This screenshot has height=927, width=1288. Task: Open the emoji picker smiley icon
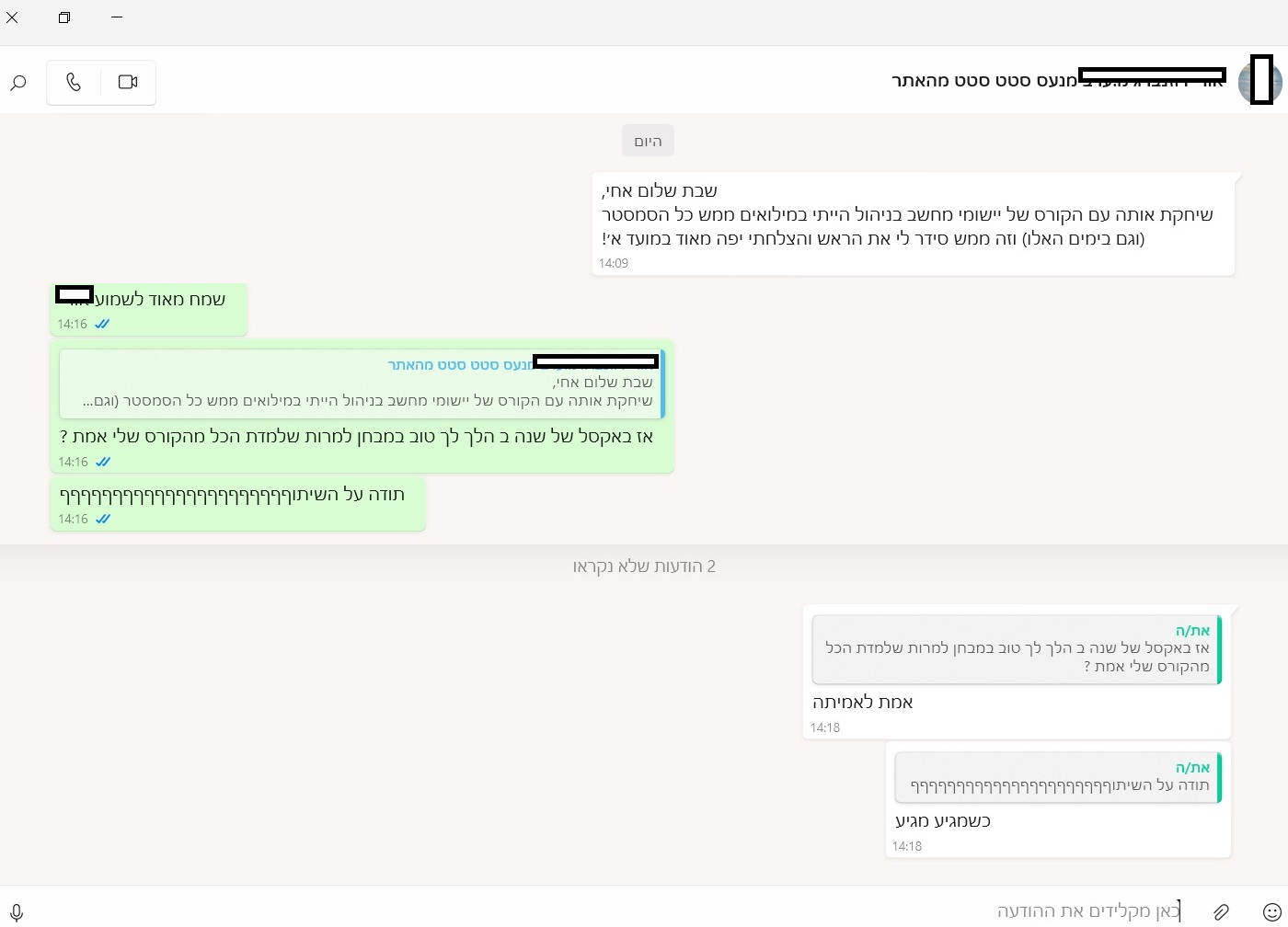coord(1272,911)
